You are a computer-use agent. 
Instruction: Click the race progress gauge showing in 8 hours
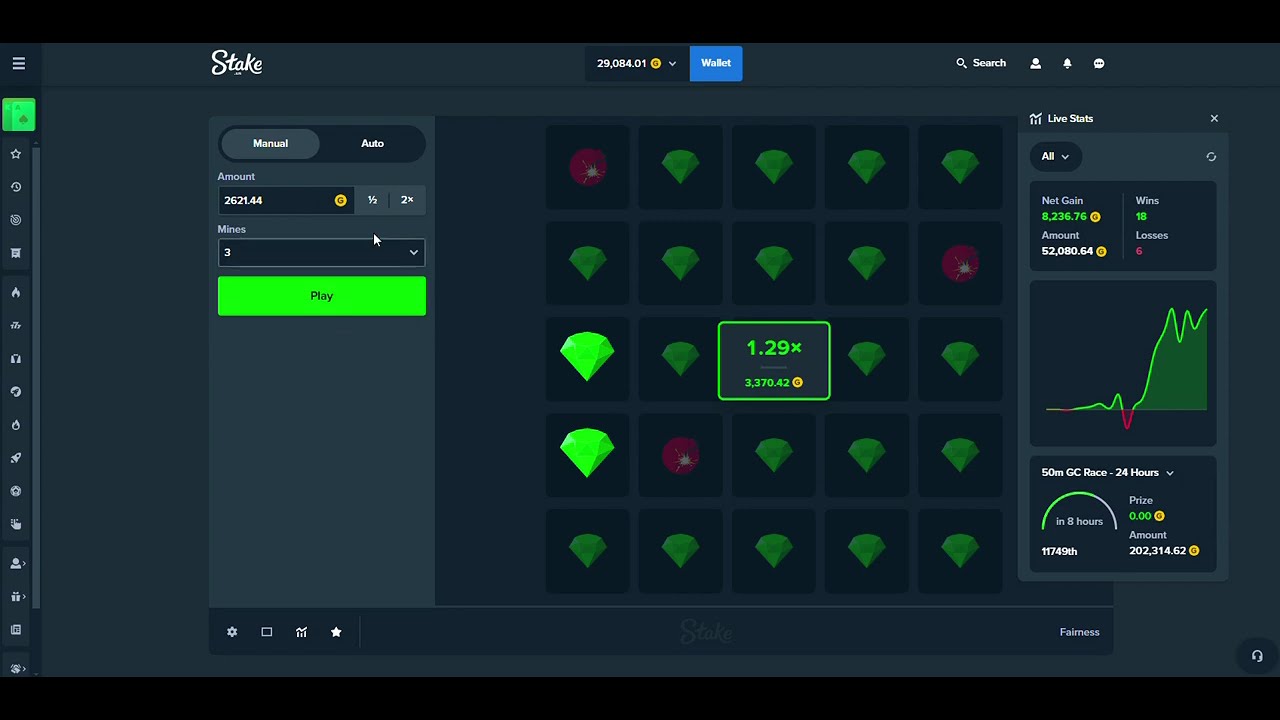(1078, 511)
